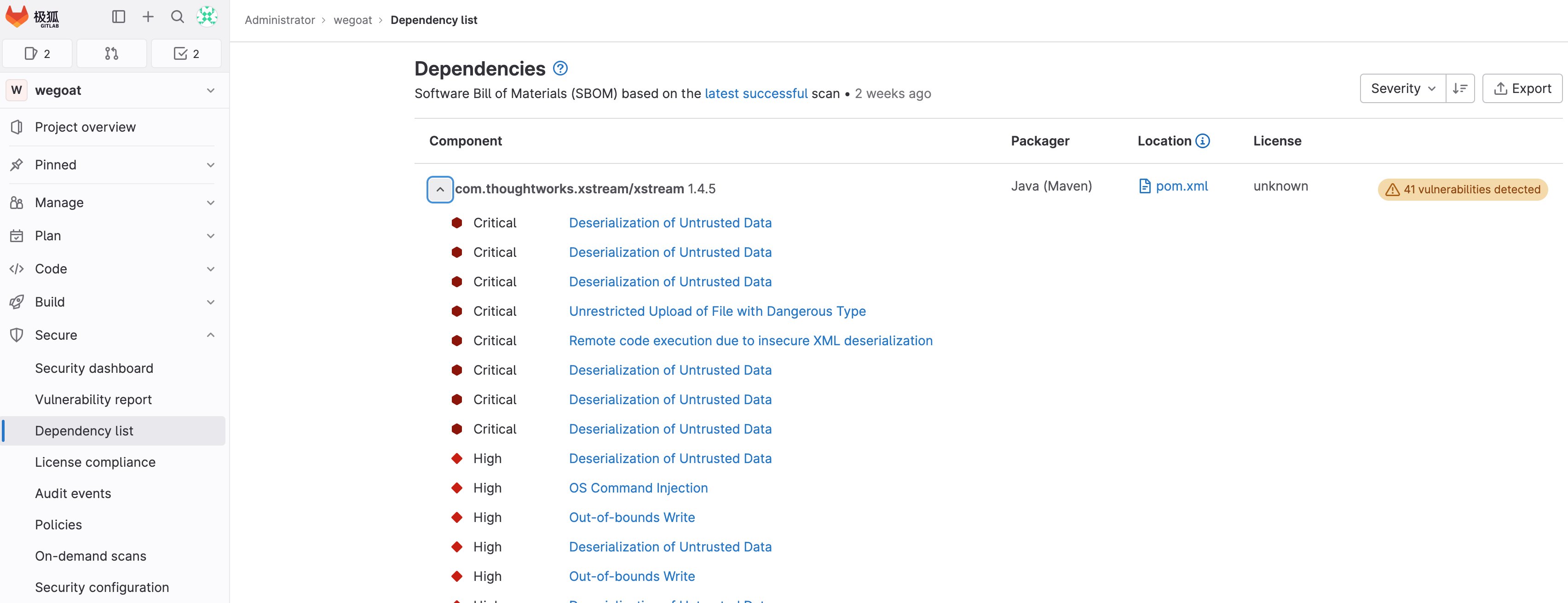The width and height of the screenshot is (1568, 603).
Task: Click the GitLab fox logo
Action: click(x=17, y=17)
